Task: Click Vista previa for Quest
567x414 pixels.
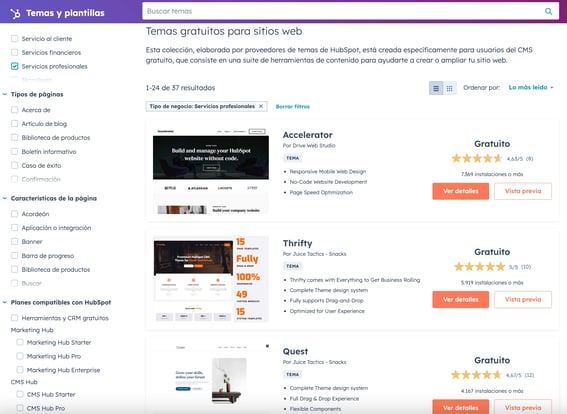Action: click(x=523, y=407)
